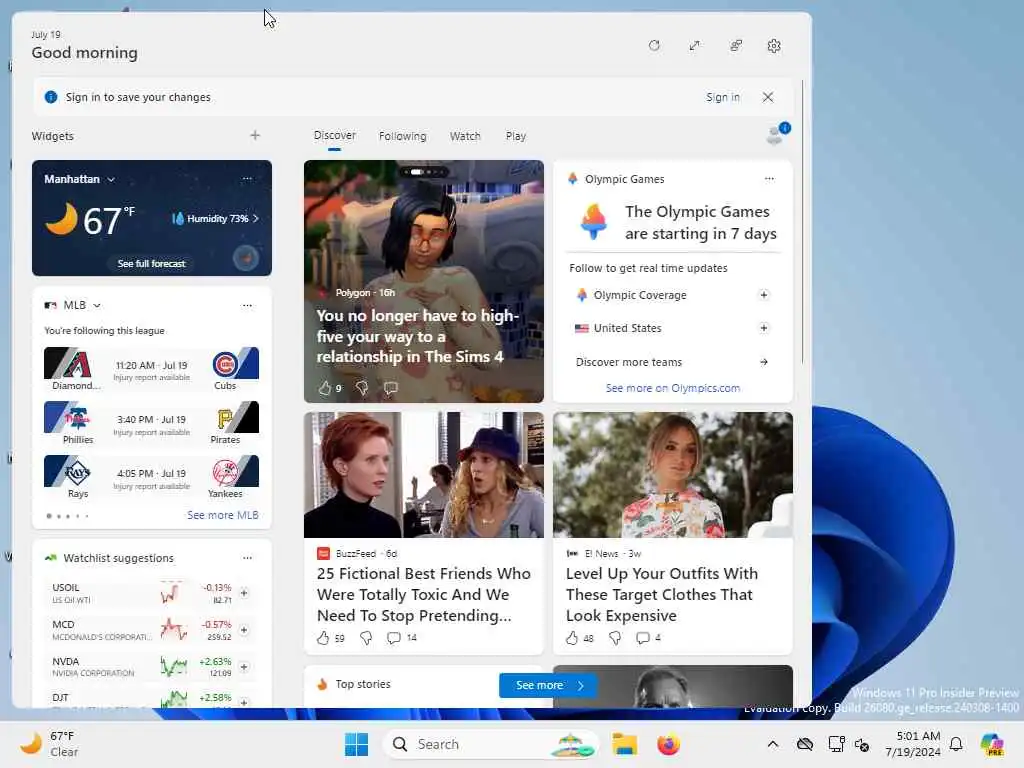The image size is (1024, 768).
Task: Launch File Explorer from taskbar
Action: point(624,744)
